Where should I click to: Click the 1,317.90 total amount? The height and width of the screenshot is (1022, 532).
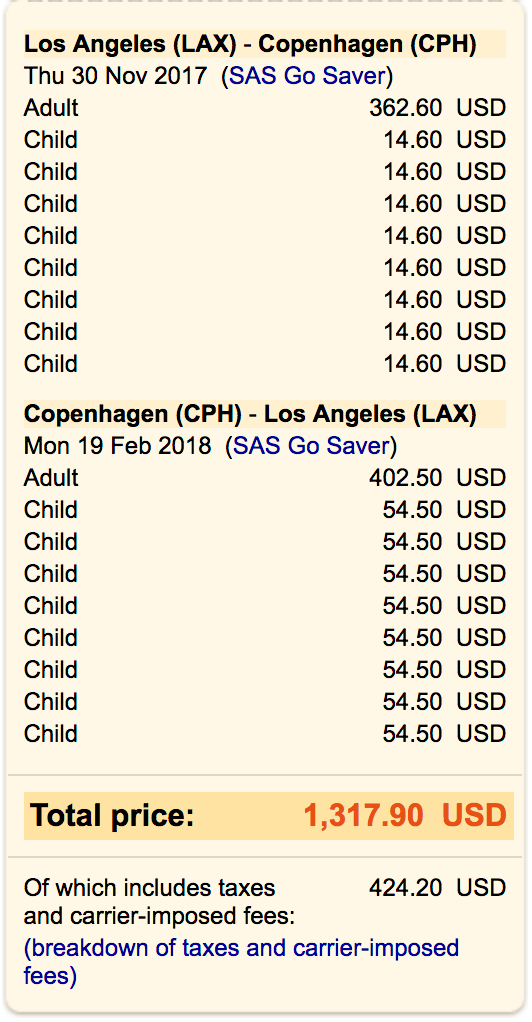pos(363,815)
